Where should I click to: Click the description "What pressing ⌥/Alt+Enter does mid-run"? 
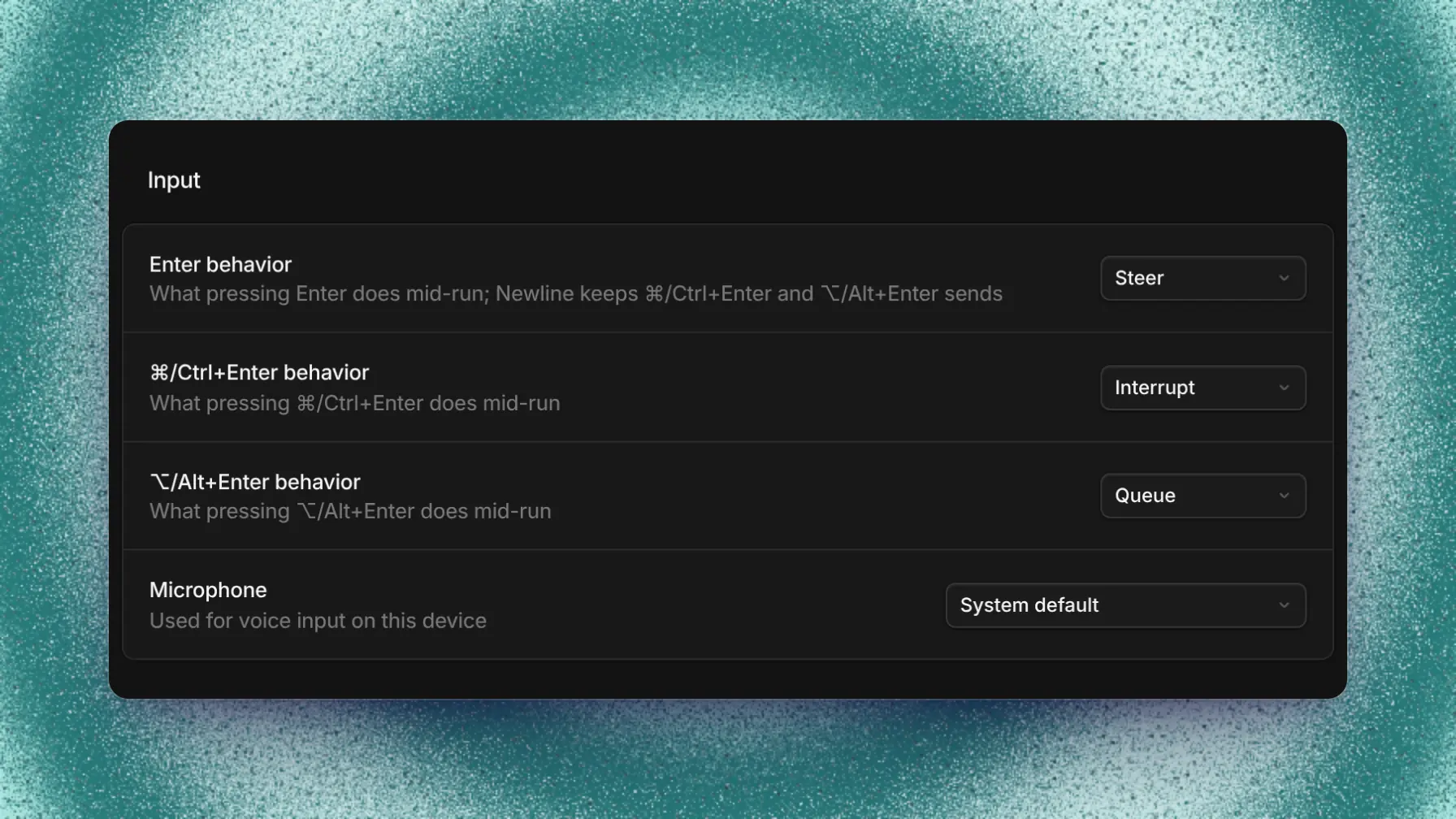point(350,511)
